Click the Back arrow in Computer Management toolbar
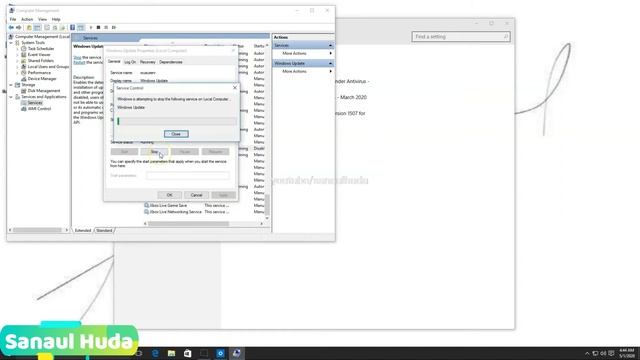This screenshot has width=640, height=360. point(11,27)
